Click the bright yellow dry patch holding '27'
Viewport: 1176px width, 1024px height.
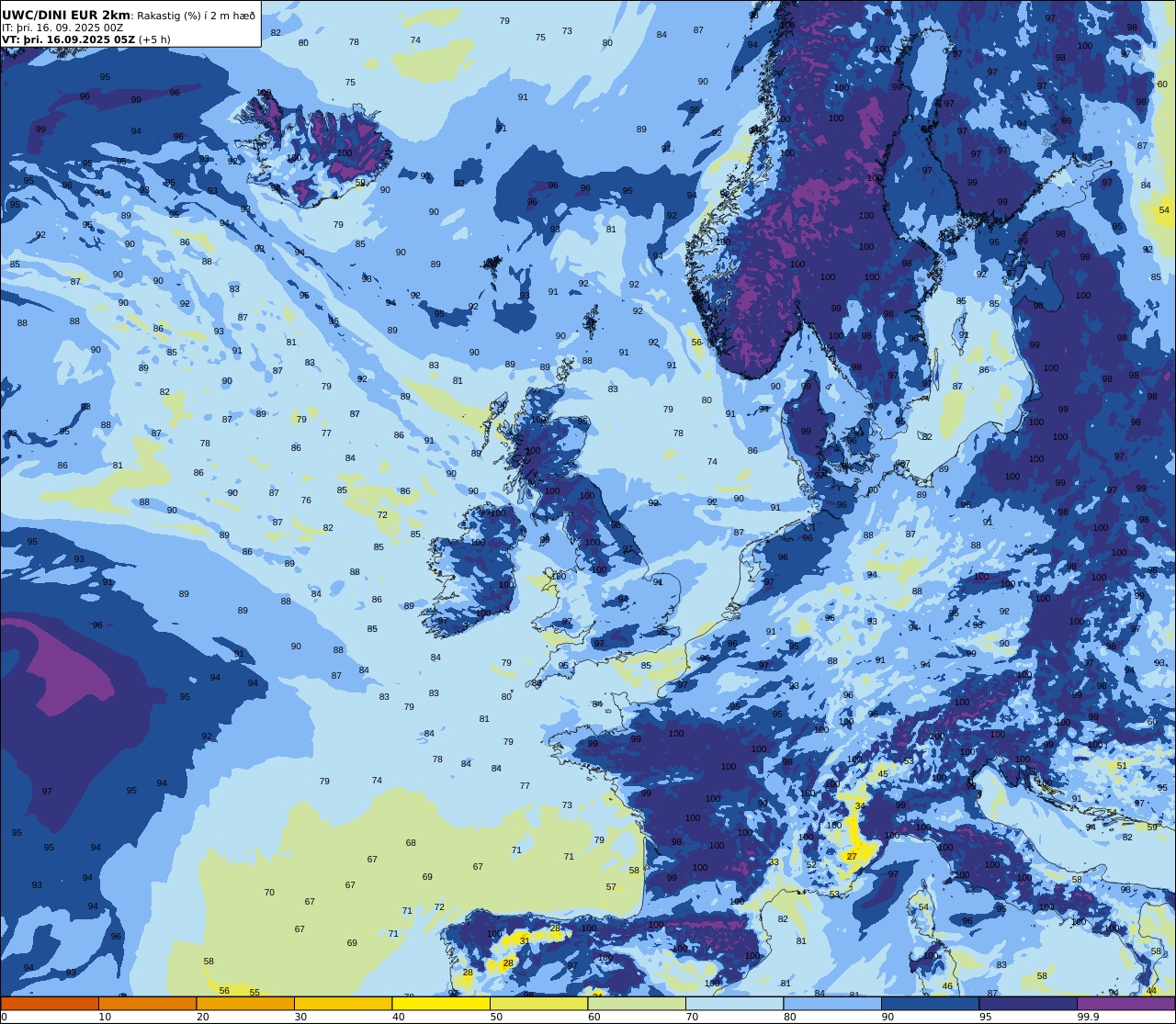(x=856, y=840)
